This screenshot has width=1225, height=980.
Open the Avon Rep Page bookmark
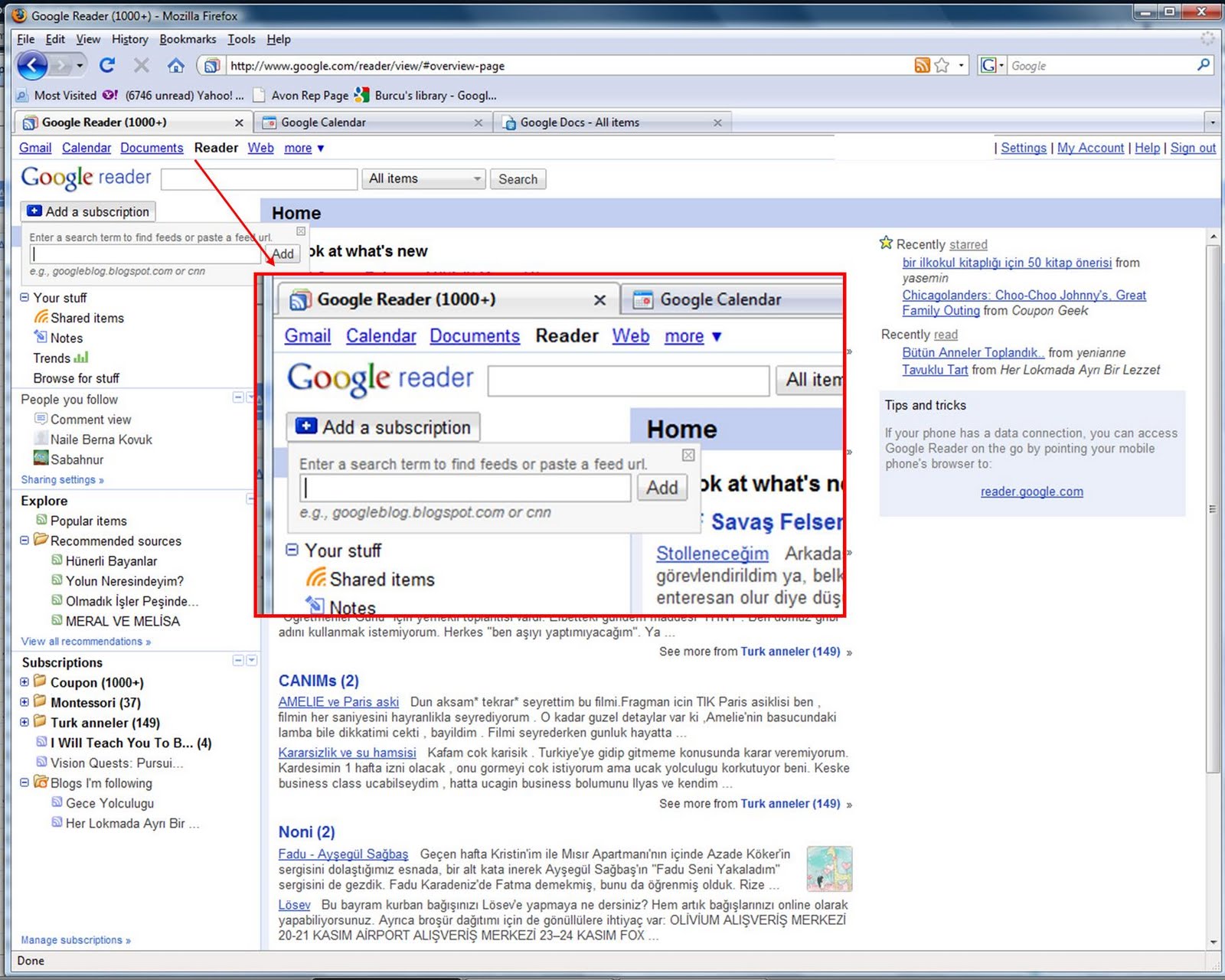click(x=301, y=96)
